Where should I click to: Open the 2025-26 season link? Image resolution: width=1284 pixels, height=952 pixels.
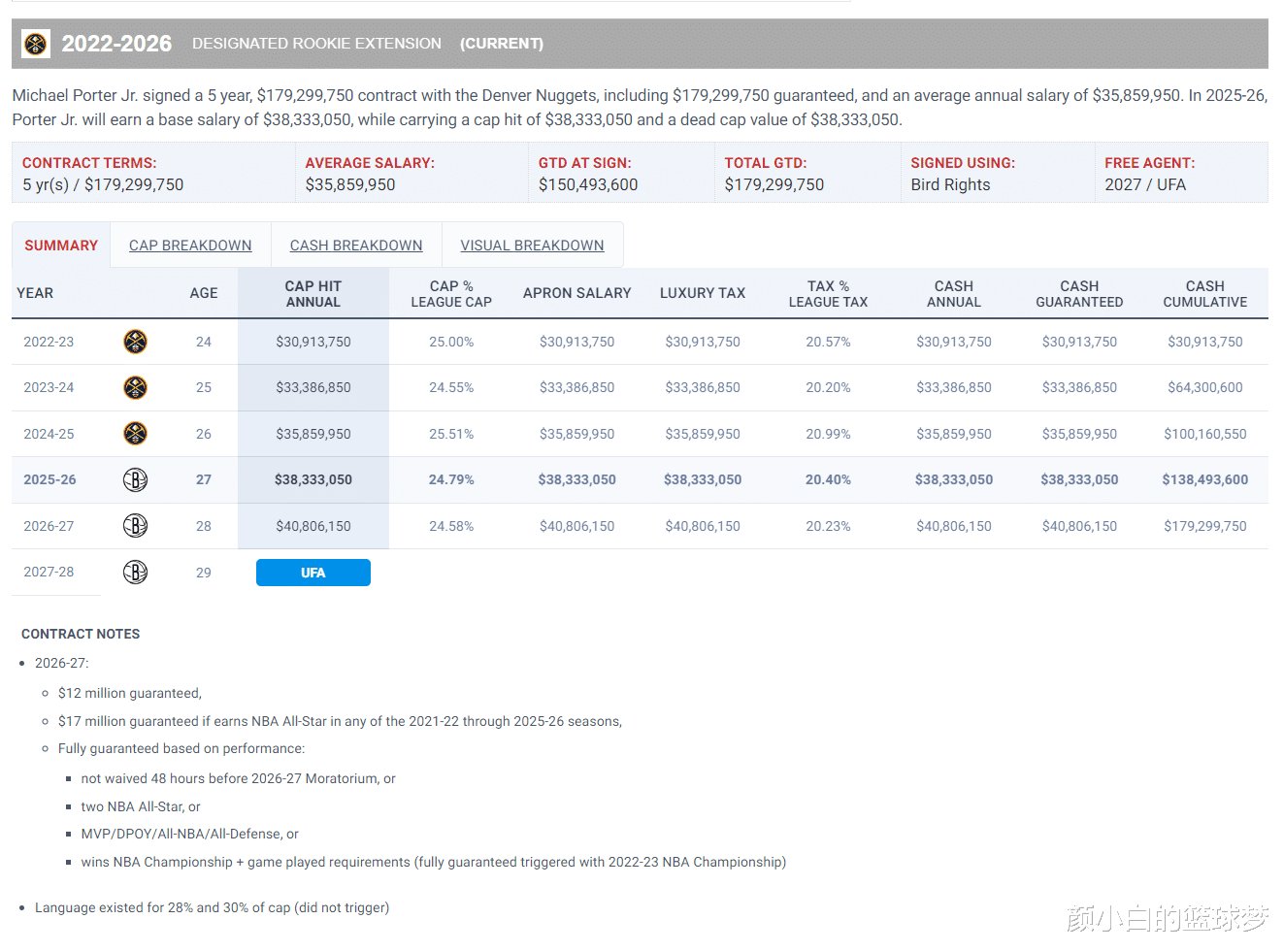tap(49, 479)
